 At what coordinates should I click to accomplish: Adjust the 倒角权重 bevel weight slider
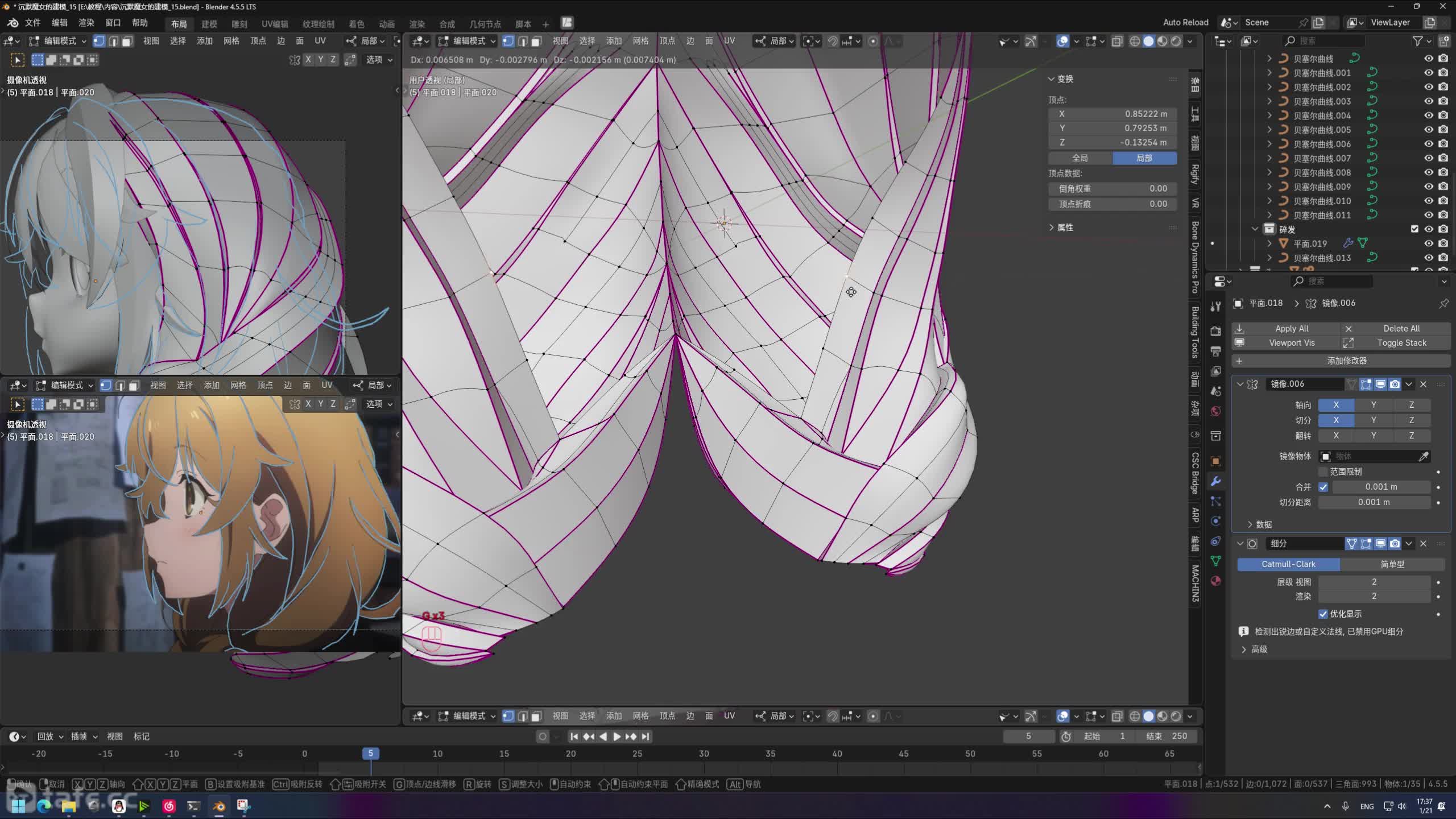(1112, 188)
